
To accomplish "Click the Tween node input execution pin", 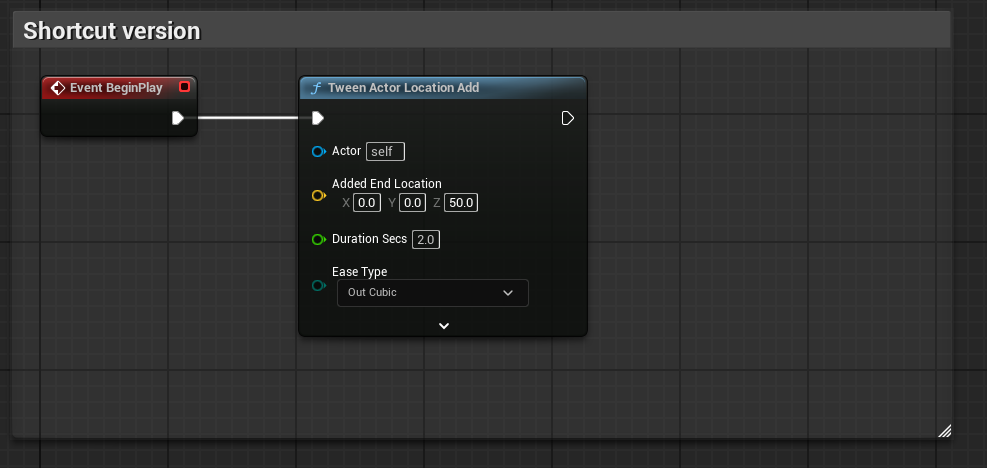I will click(x=318, y=118).
